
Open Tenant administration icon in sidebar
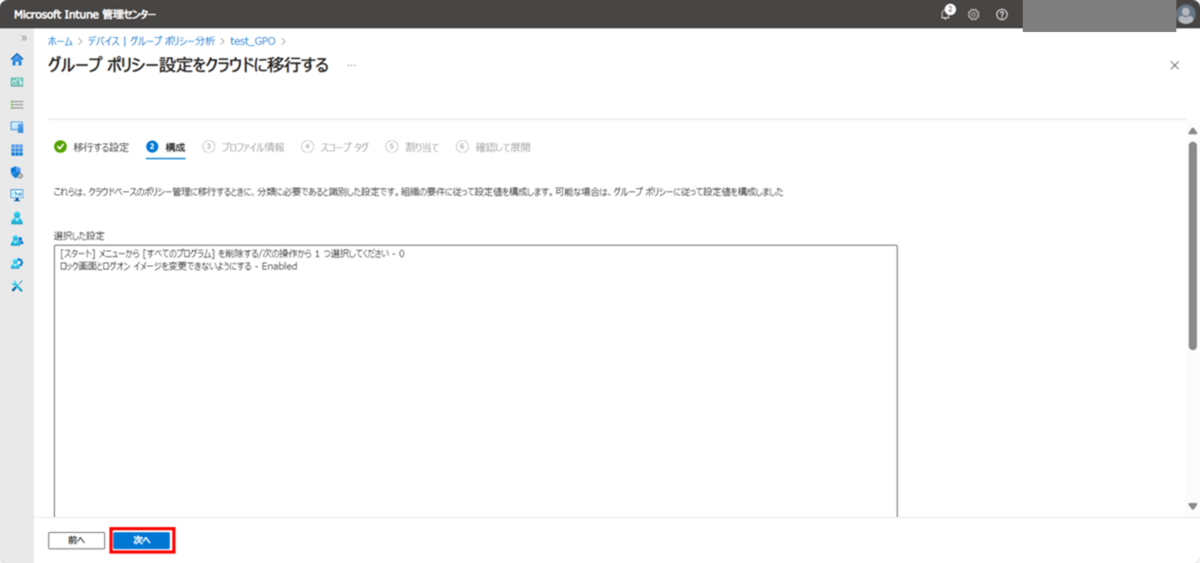tap(16, 264)
